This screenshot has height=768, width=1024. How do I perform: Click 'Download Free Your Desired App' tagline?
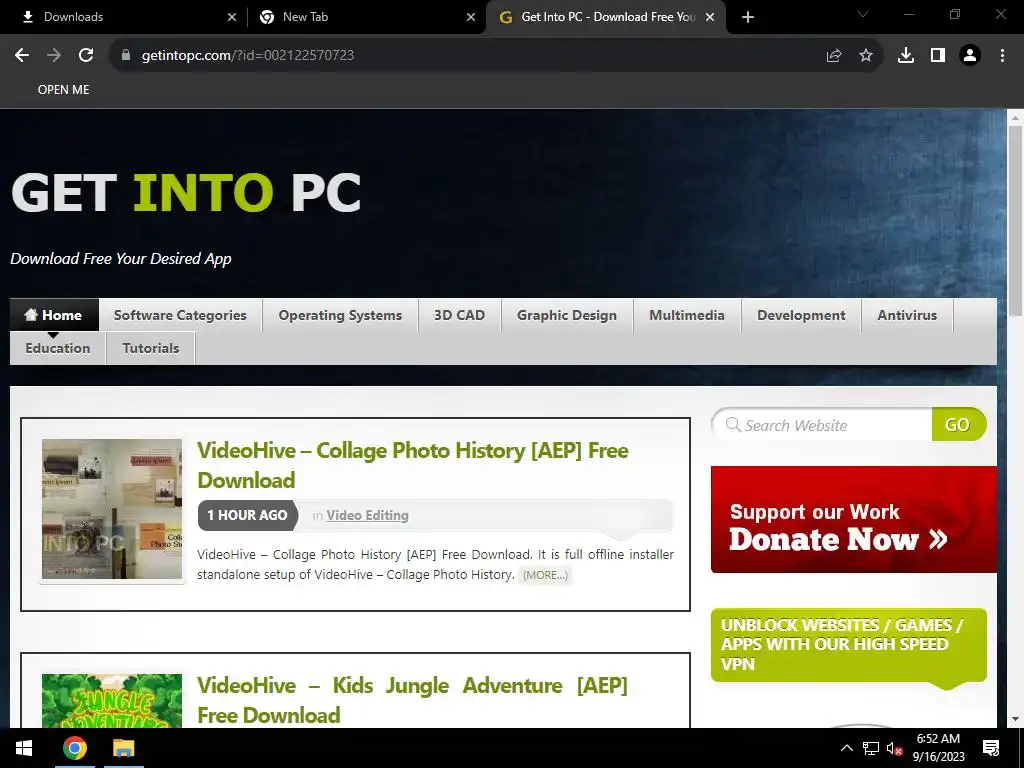click(x=121, y=259)
